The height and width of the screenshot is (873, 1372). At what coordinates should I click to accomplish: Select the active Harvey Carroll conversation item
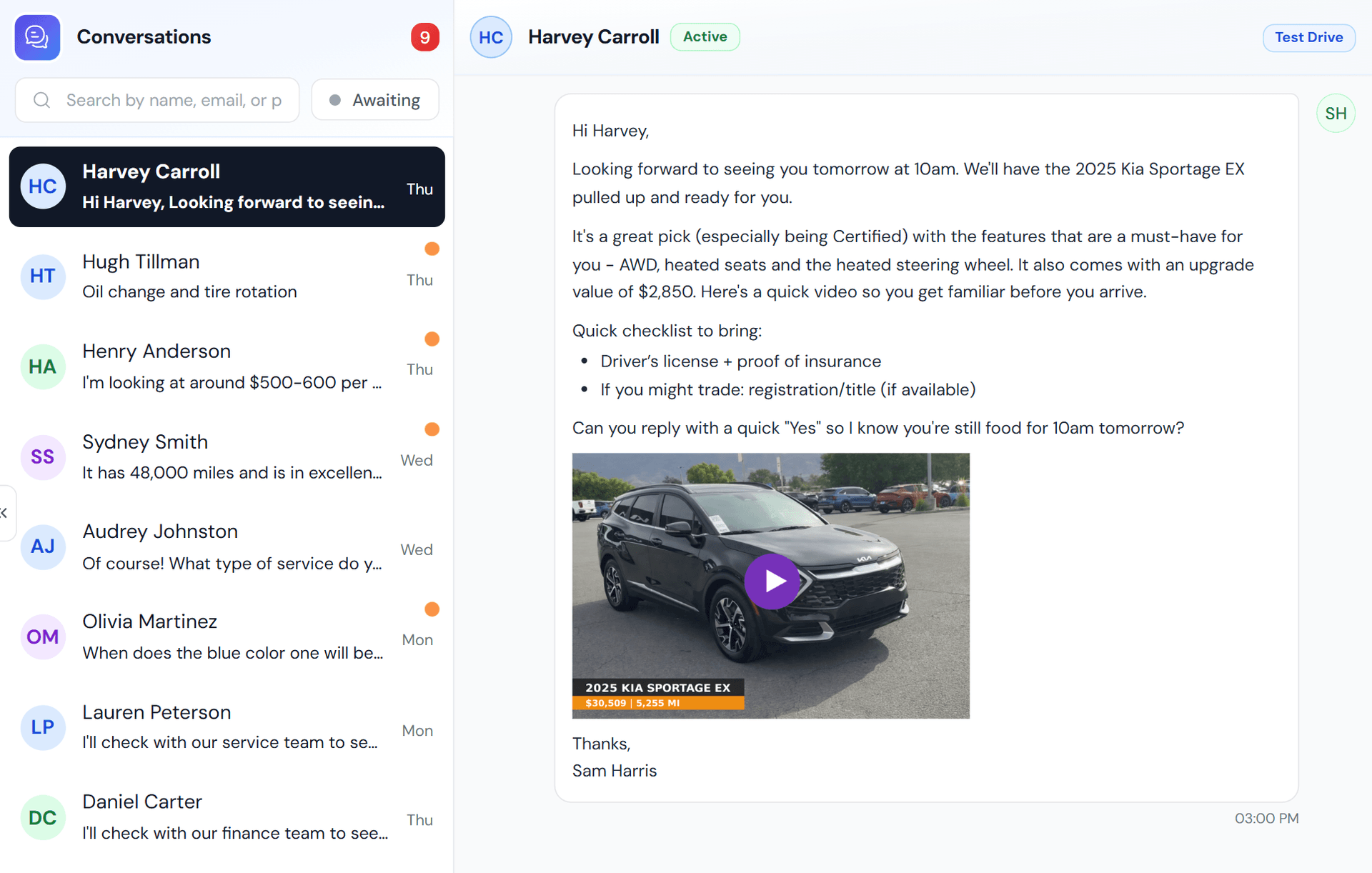click(227, 187)
